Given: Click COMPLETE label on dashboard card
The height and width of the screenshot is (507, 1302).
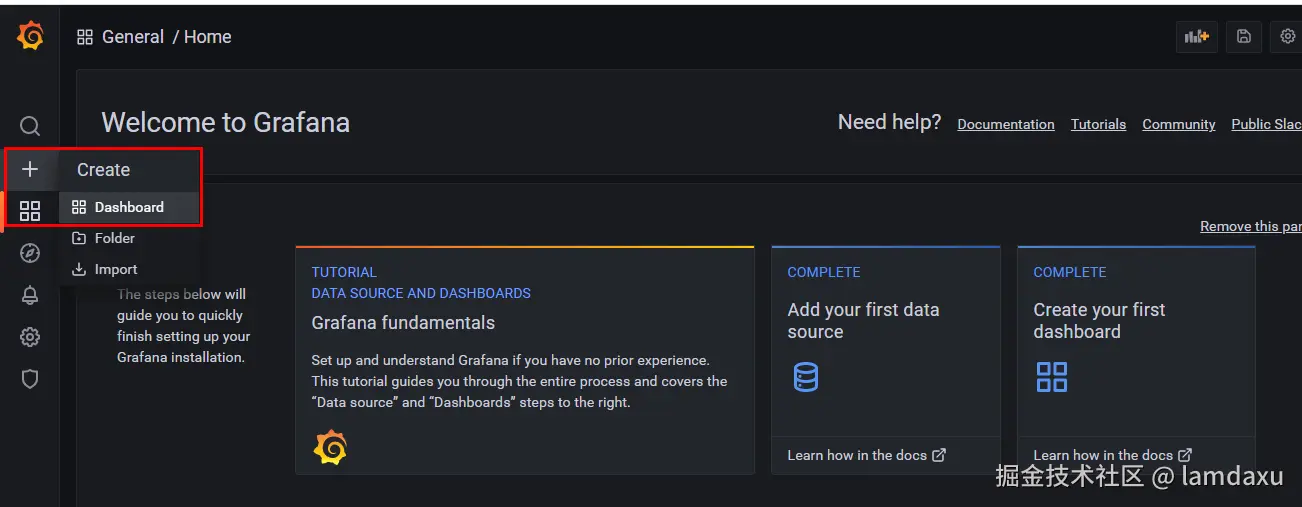Looking at the screenshot, I should [x=1070, y=272].
